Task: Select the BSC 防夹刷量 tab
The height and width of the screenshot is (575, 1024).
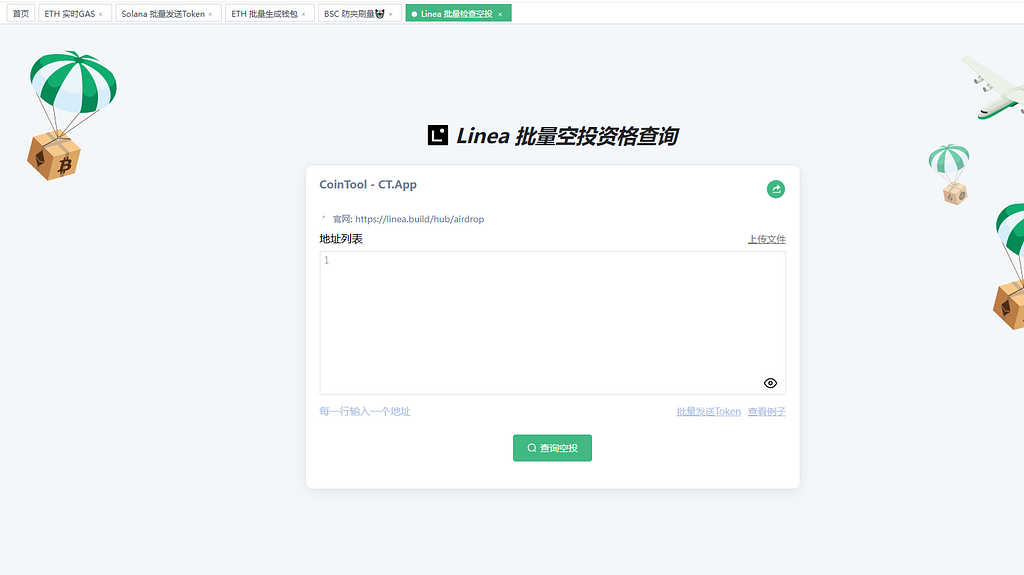Action: click(353, 14)
